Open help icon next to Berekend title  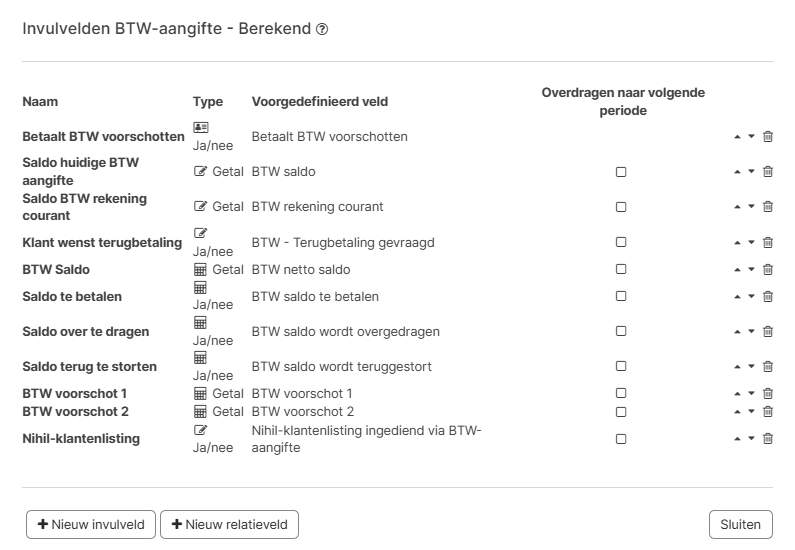point(322,29)
